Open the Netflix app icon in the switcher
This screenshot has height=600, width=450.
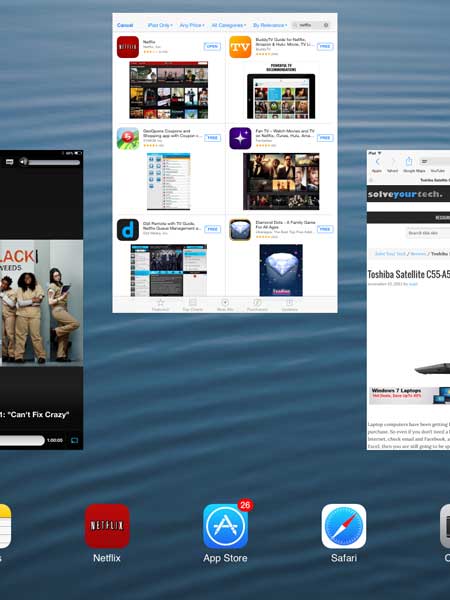[107, 526]
